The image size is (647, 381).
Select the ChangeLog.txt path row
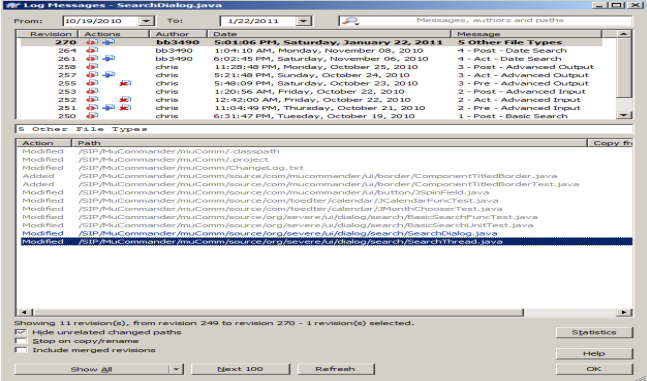point(326,168)
